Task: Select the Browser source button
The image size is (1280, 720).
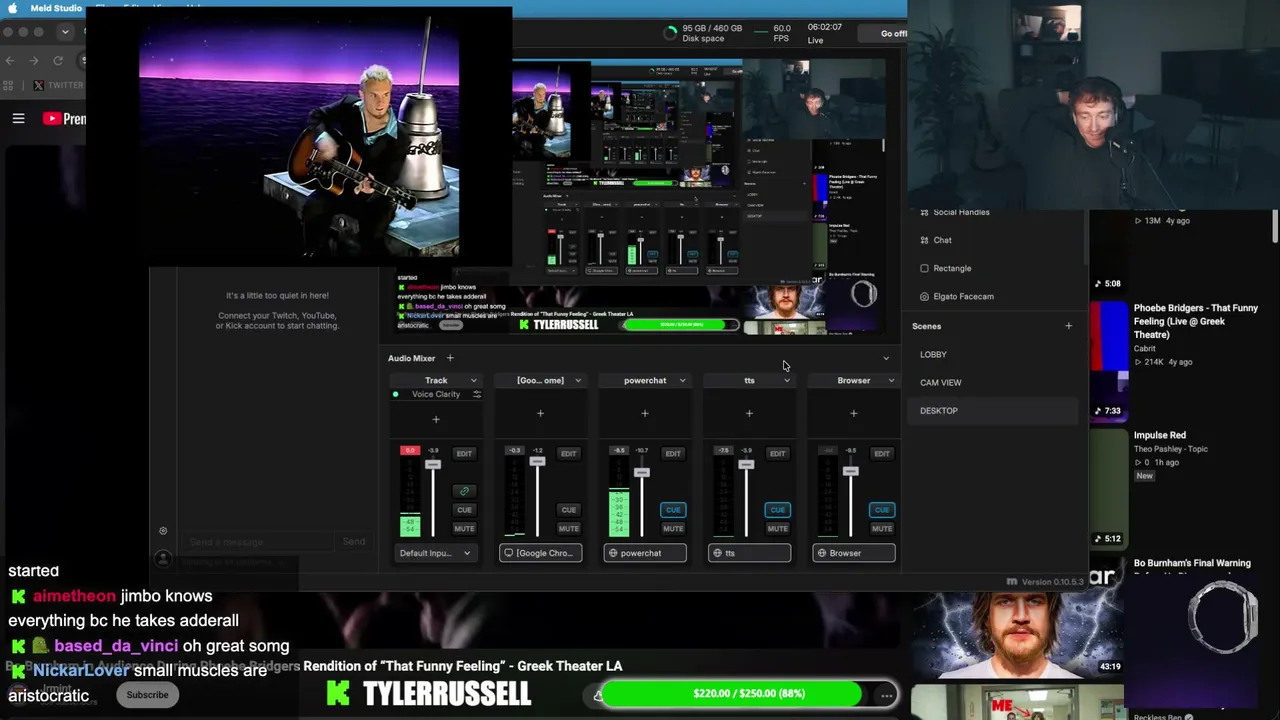Action: (853, 553)
